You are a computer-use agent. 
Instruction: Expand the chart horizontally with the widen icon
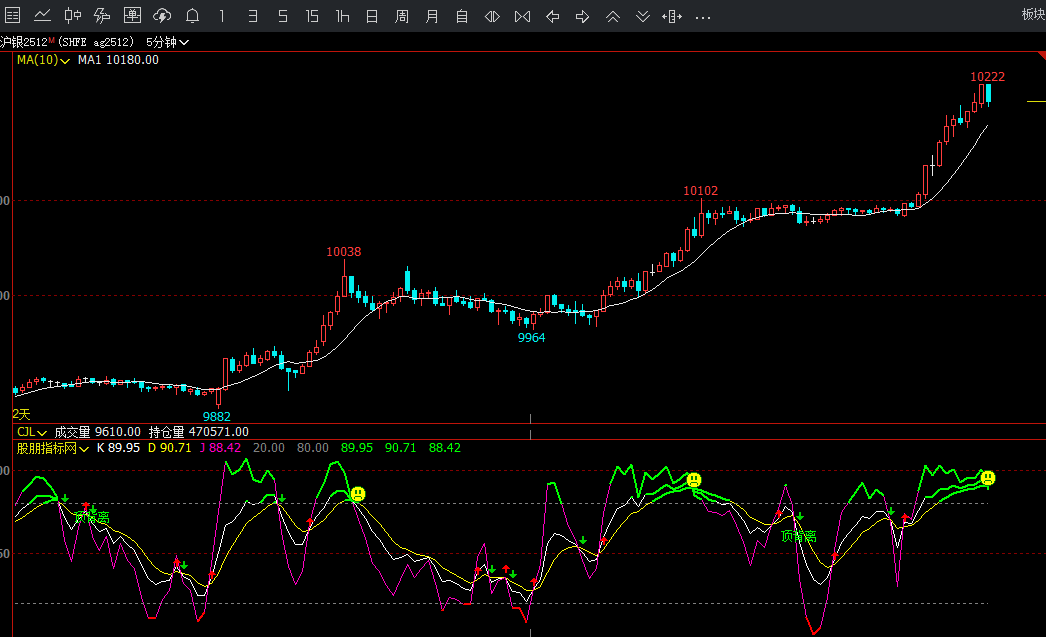[x=492, y=16]
